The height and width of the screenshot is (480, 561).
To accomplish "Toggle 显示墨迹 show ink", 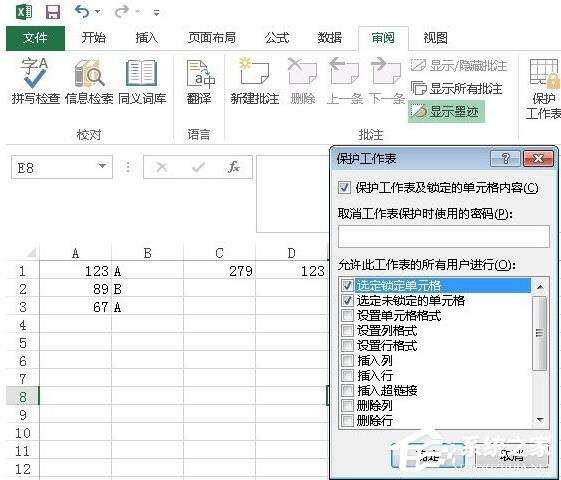I will [446, 112].
